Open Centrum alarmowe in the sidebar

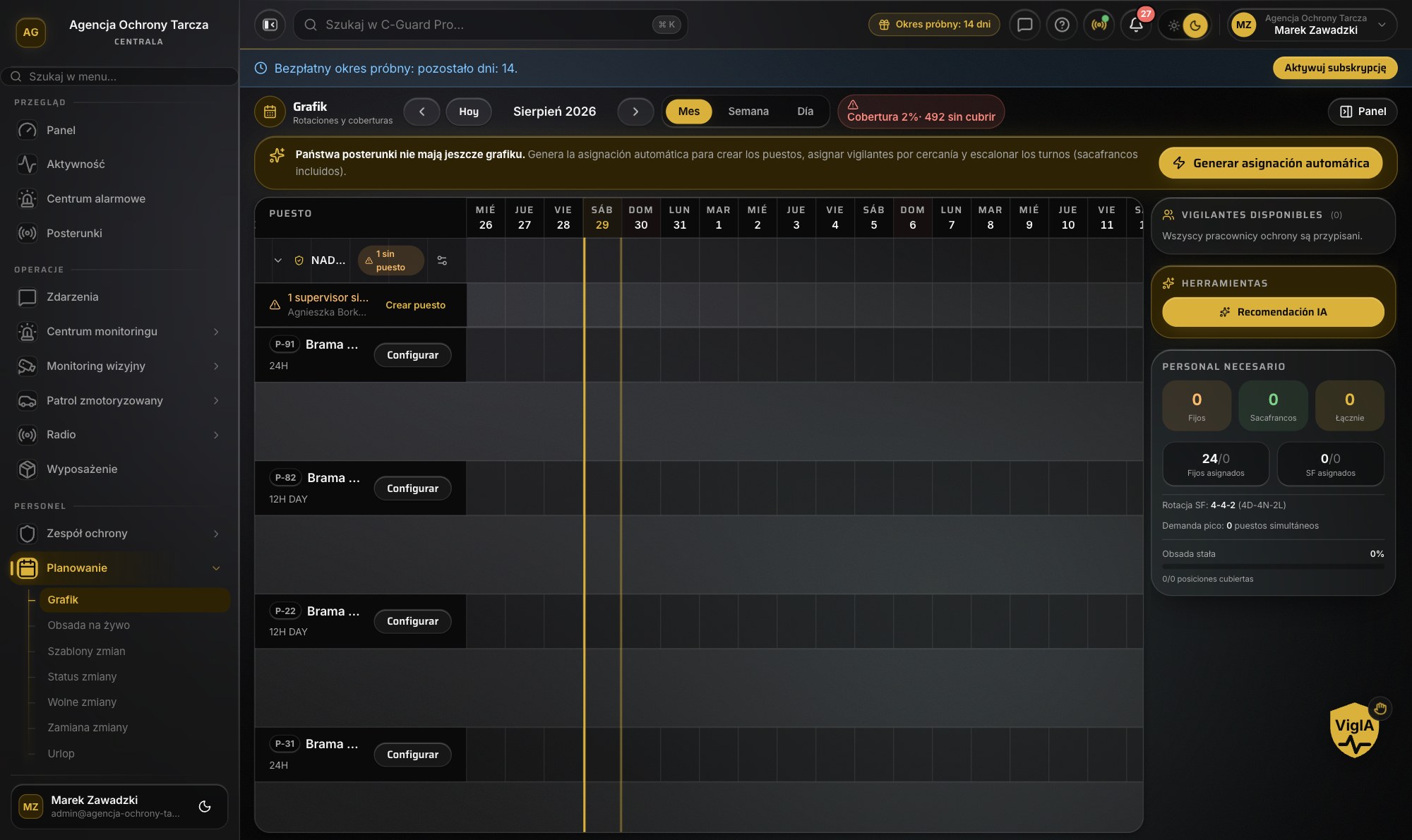(x=120, y=199)
